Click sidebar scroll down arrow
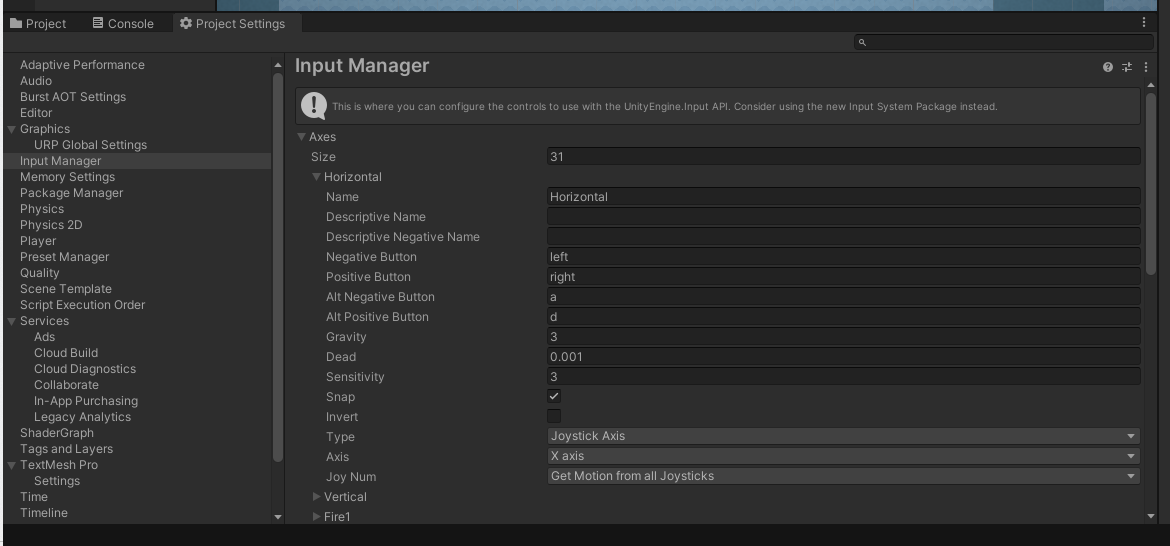 (x=278, y=517)
